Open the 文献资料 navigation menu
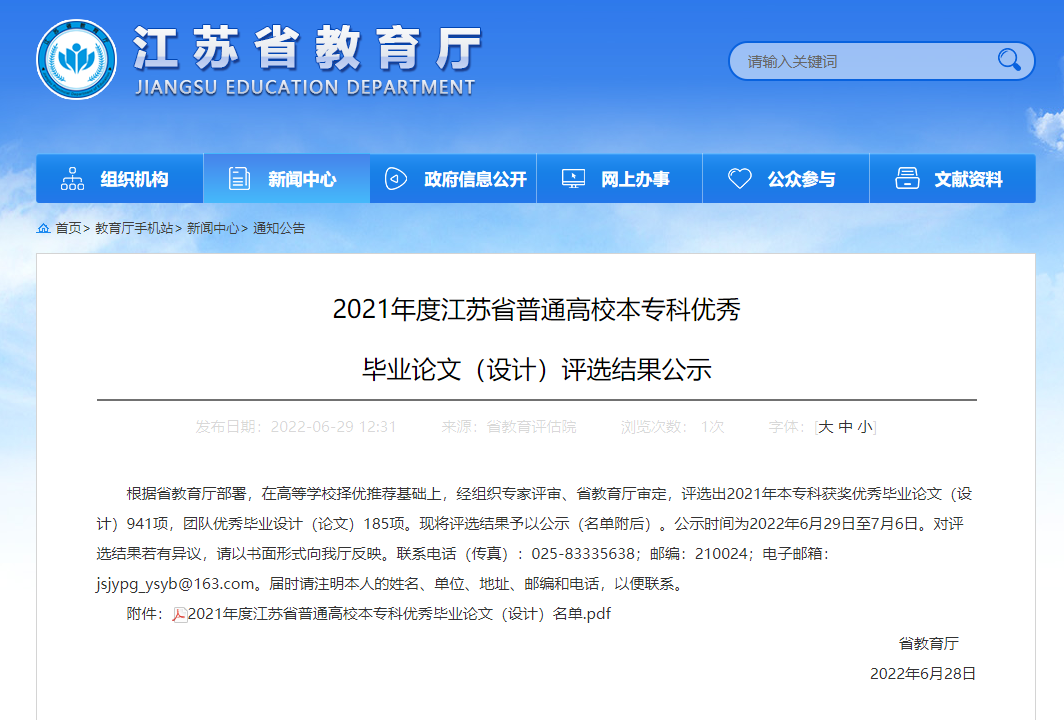Screen dimensions: 1064x720 [968, 180]
